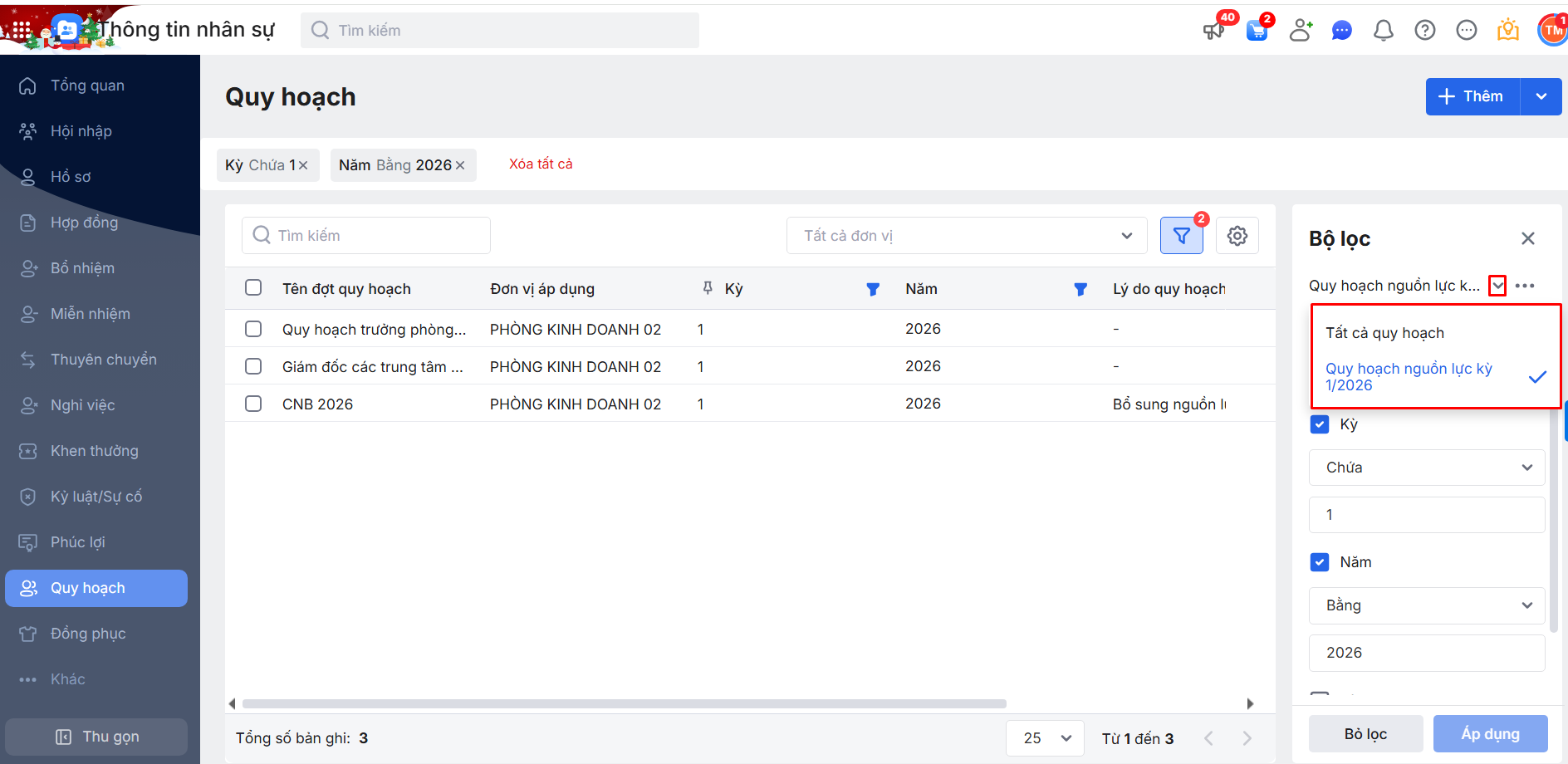
Task: Uncheck the Kỳ filter checkbox
Action: pos(1319,424)
